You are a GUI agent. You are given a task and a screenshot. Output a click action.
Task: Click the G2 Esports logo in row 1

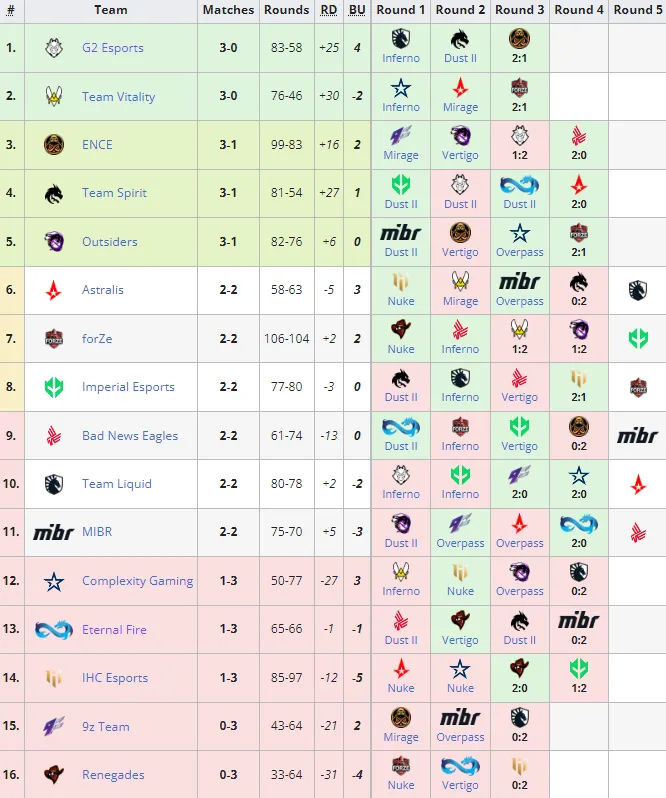click(54, 48)
